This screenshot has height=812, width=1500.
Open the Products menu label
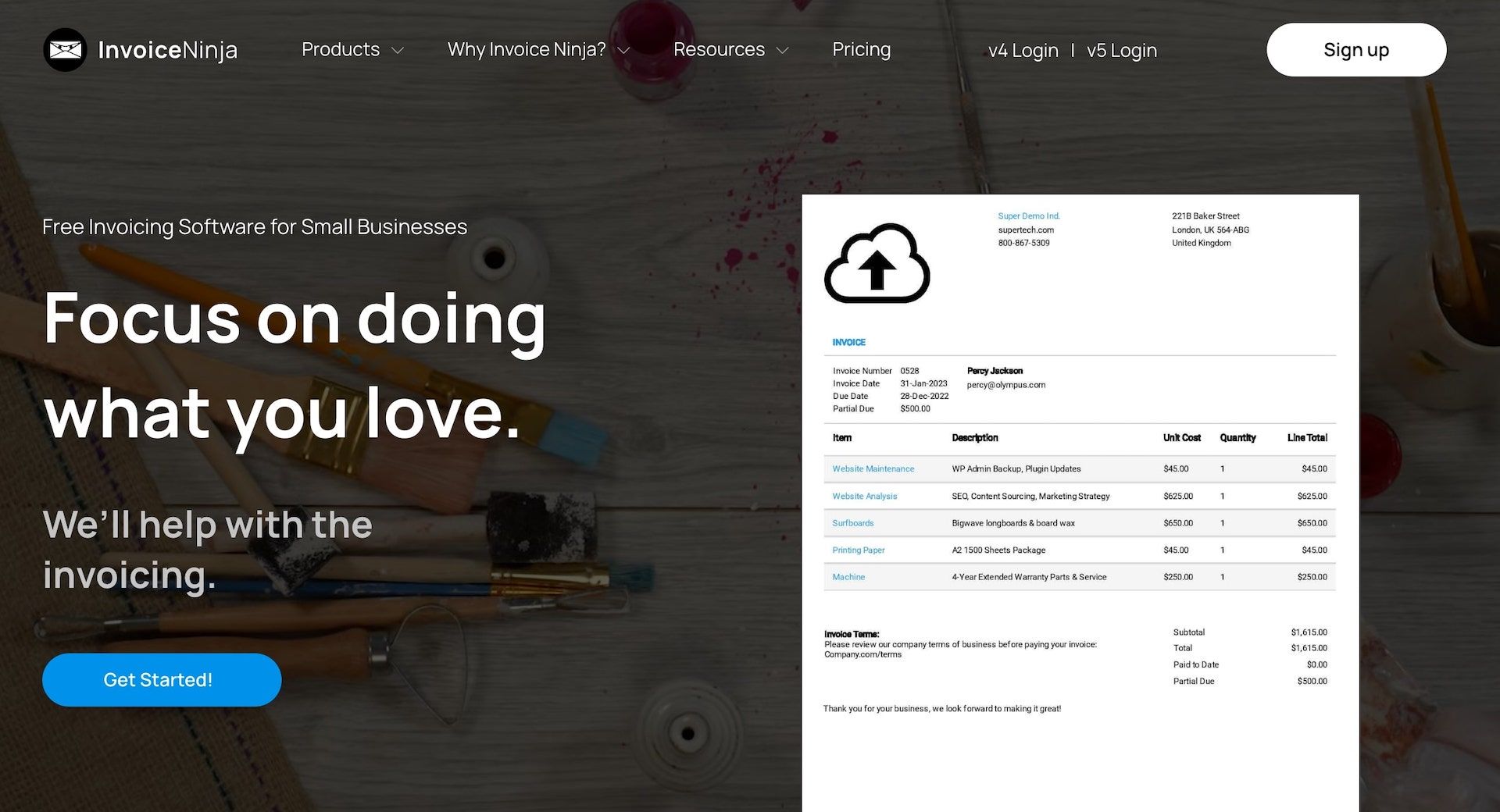340,50
